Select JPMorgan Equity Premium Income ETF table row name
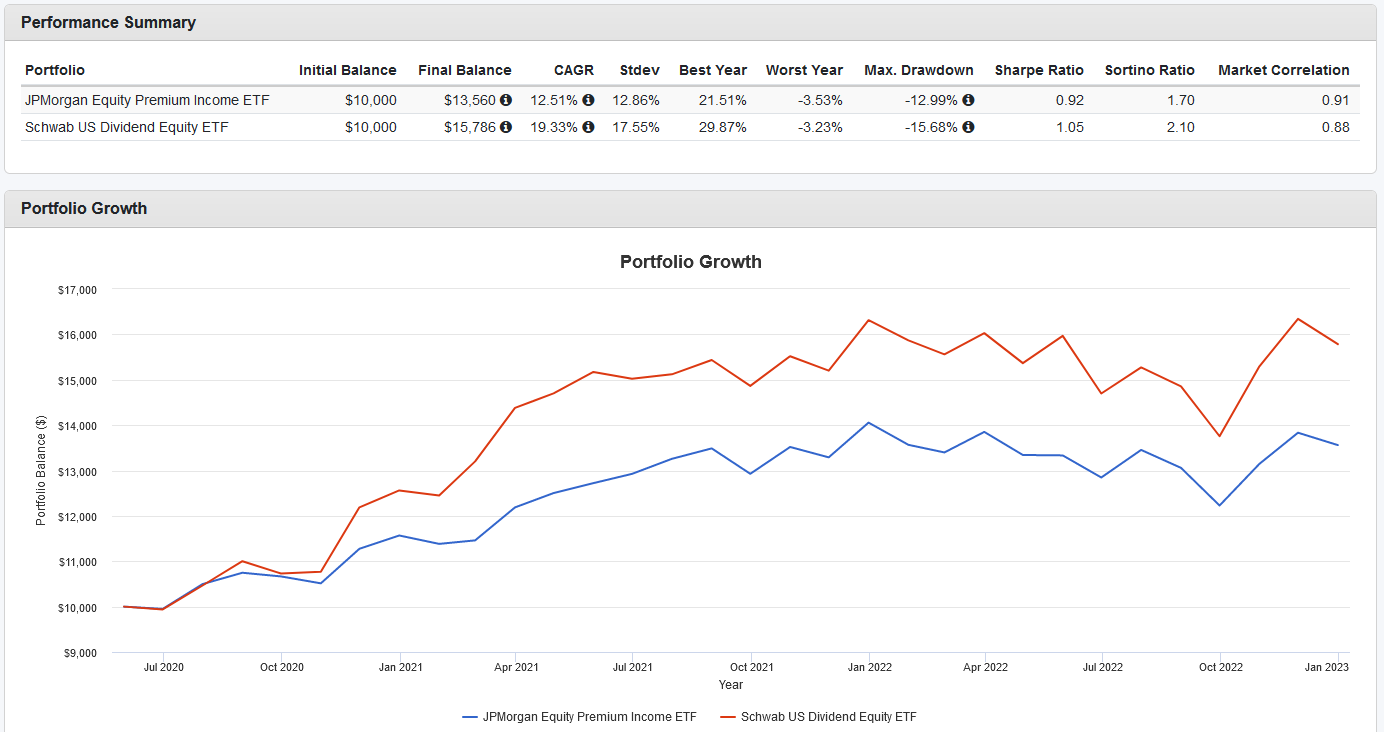Viewport: 1384px width, 732px height. pos(147,100)
